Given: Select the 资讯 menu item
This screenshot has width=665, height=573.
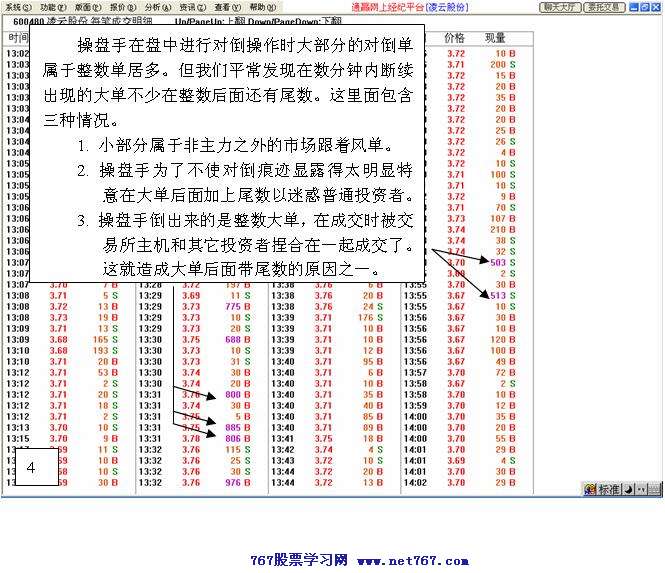Looking at the screenshot, I should click(x=191, y=6).
